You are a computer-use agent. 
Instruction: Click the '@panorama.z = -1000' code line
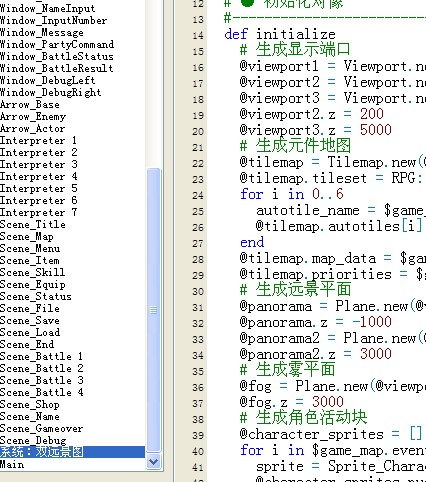coord(315,322)
